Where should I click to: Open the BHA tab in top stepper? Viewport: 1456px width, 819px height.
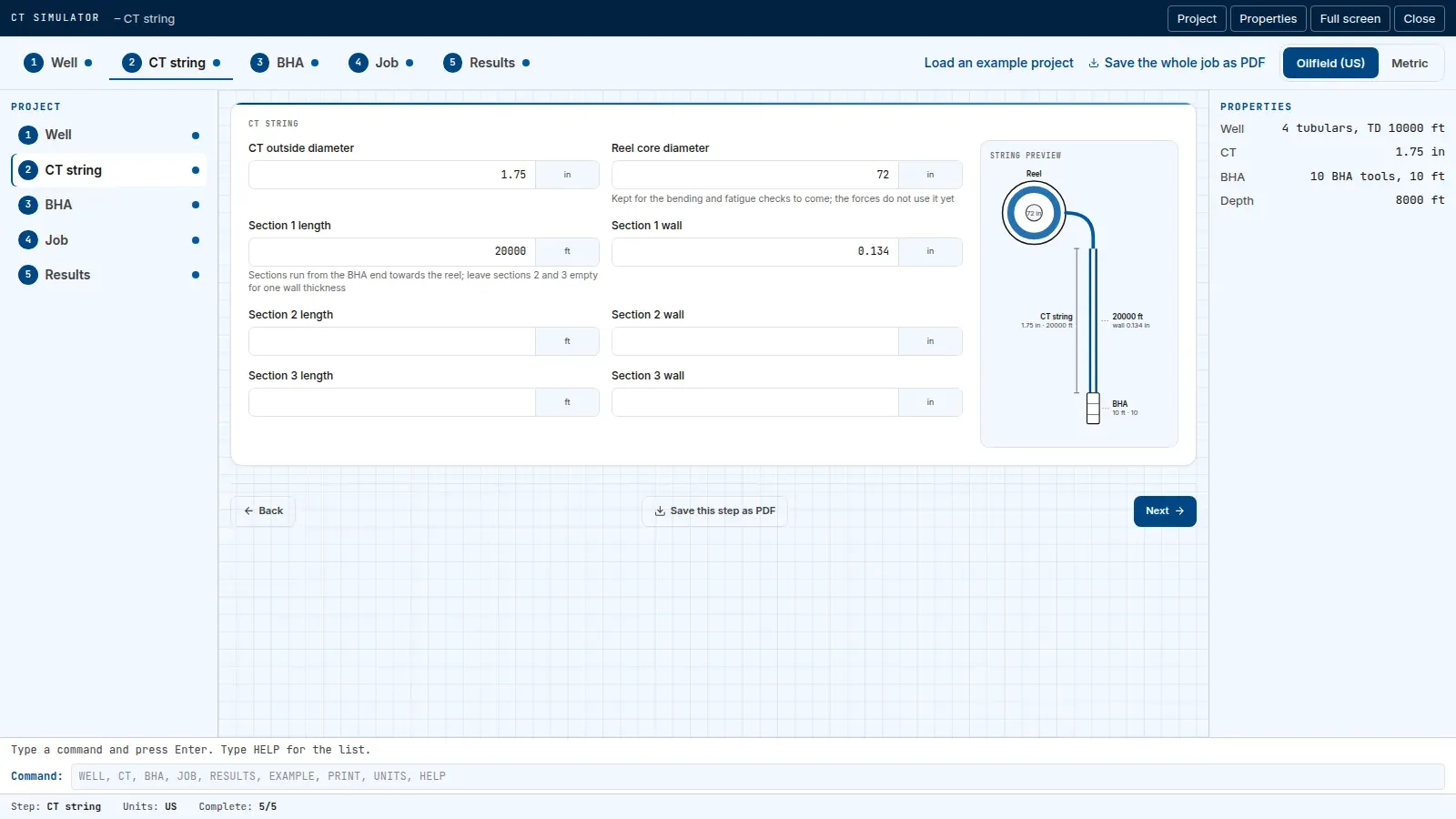click(x=285, y=63)
